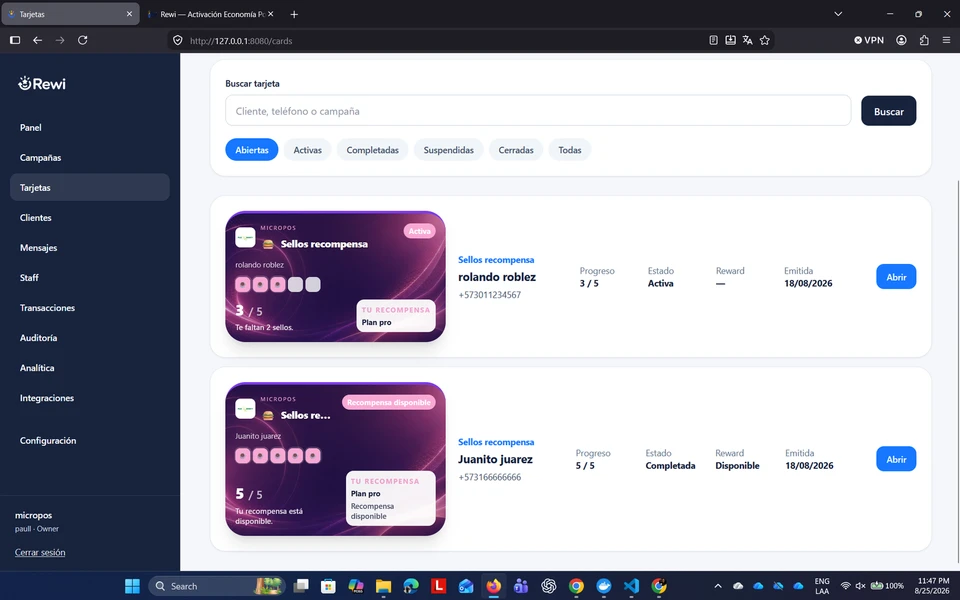
Task: Open the browser account icon
Action: click(x=901, y=40)
